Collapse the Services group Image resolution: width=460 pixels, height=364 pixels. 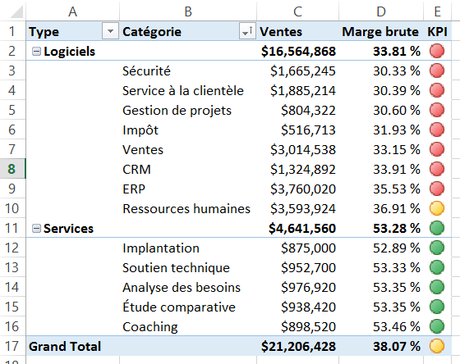(36, 228)
